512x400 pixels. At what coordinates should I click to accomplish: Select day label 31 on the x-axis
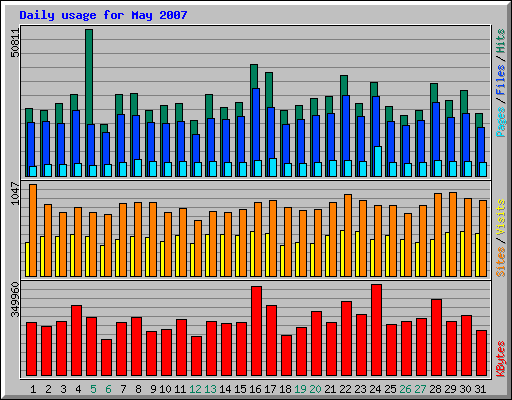(480, 389)
